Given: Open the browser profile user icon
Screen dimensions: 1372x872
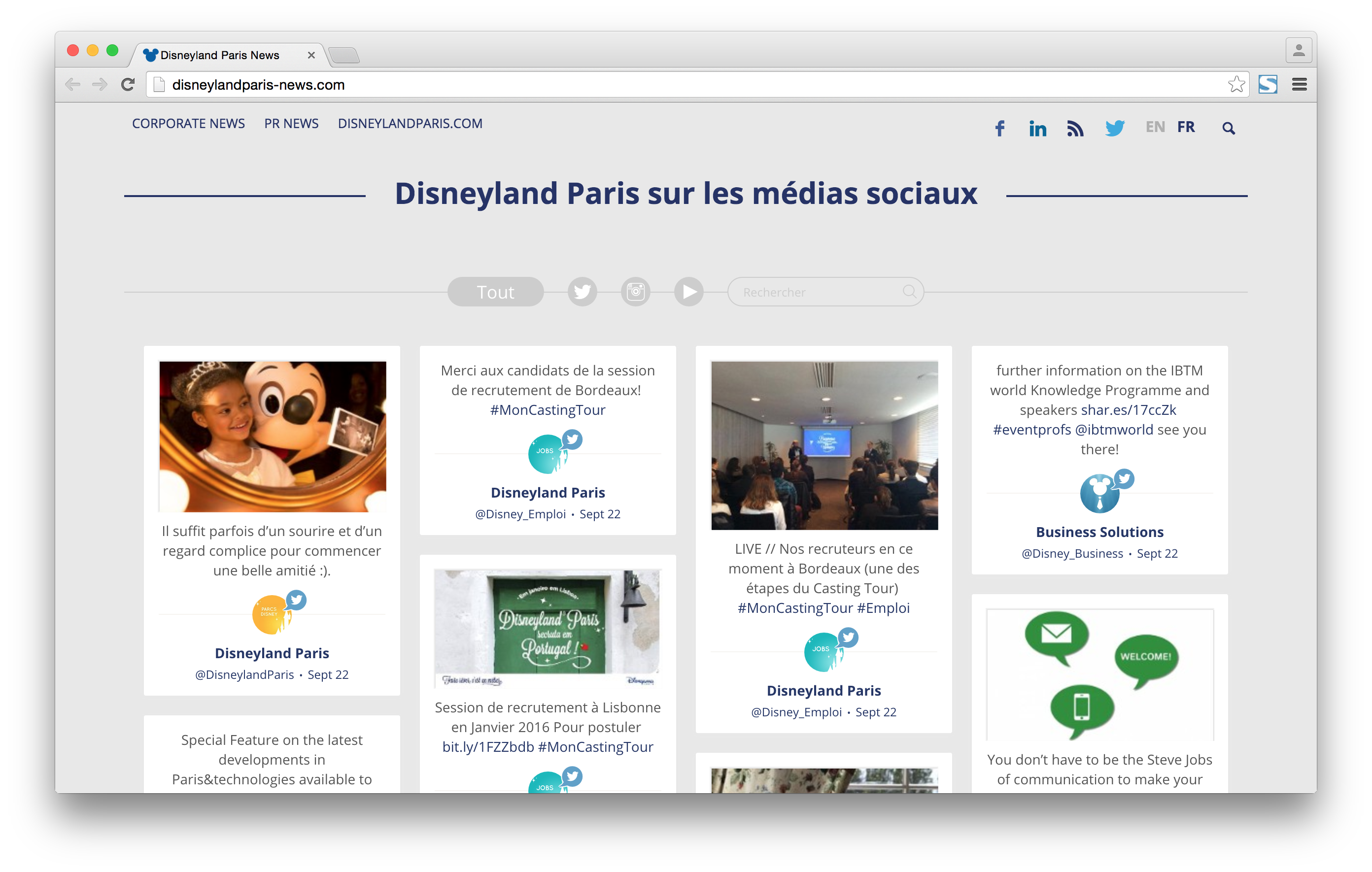Looking at the screenshot, I should (x=1299, y=50).
